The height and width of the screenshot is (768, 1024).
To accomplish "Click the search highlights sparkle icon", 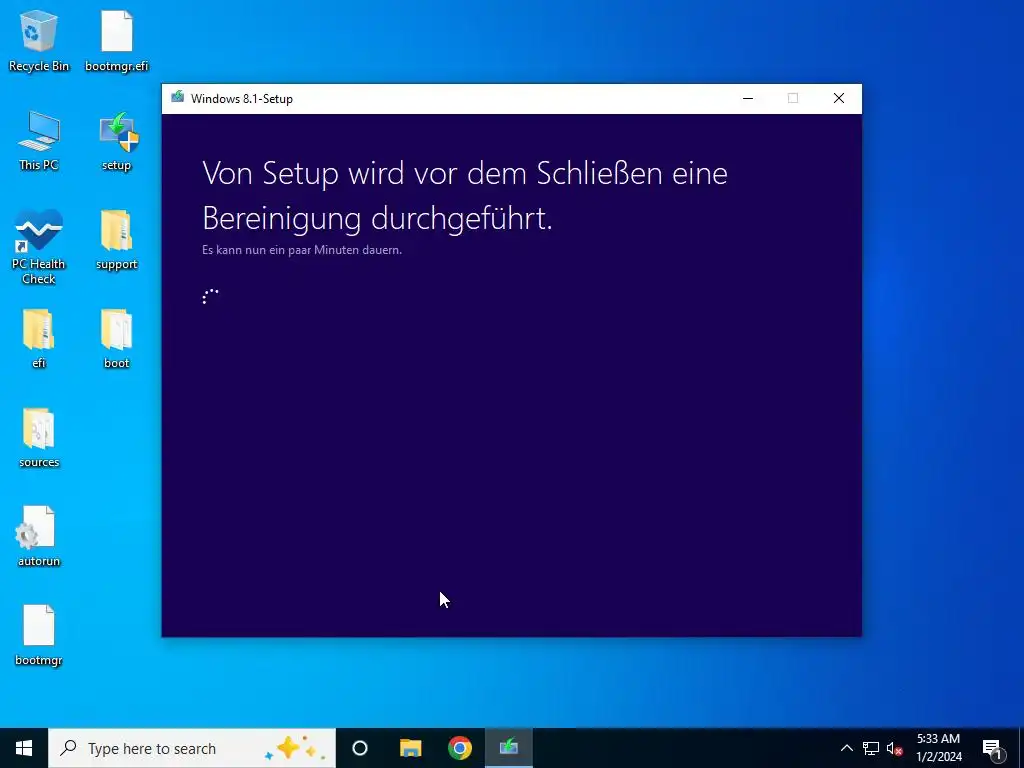I will 294,748.
